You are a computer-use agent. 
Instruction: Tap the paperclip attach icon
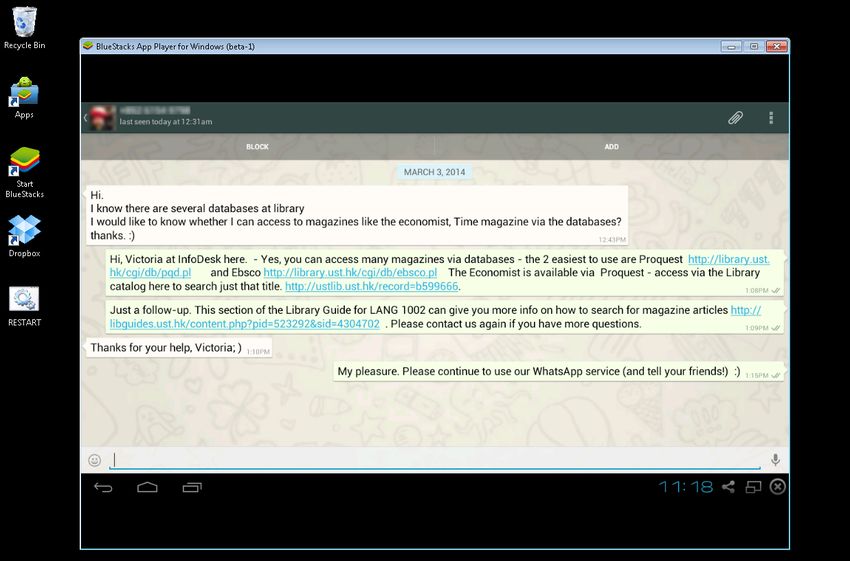tap(735, 118)
